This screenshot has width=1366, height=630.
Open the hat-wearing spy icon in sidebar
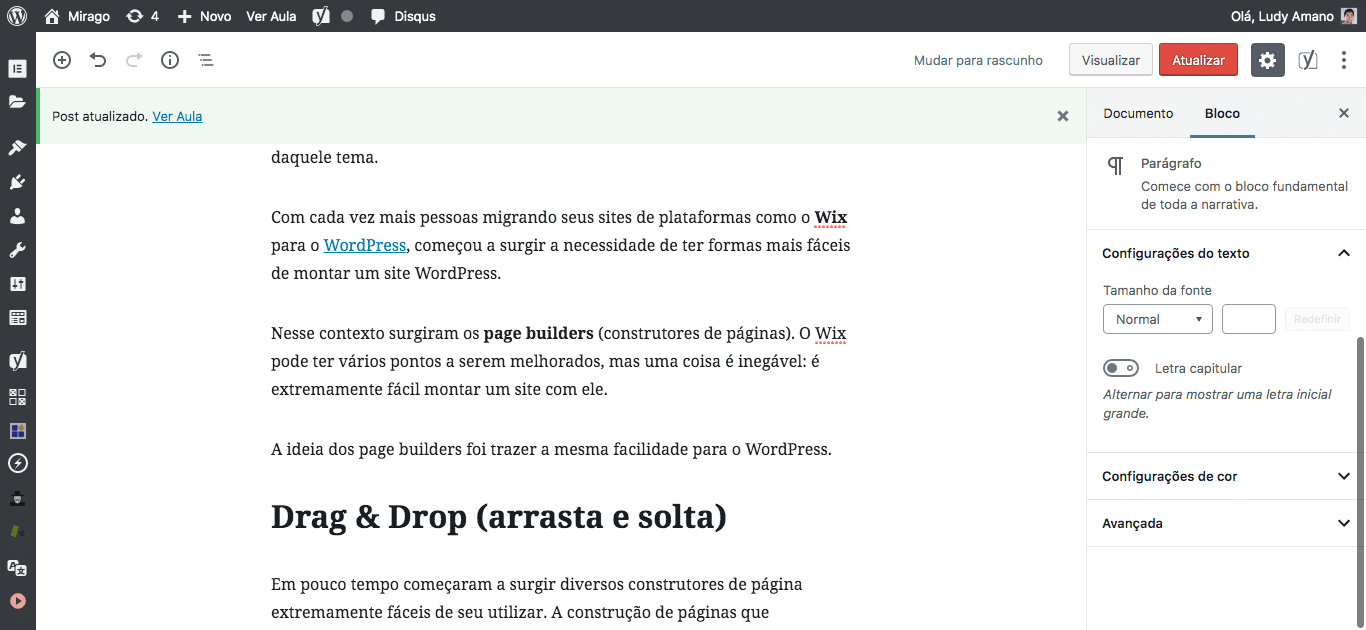(17, 498)
